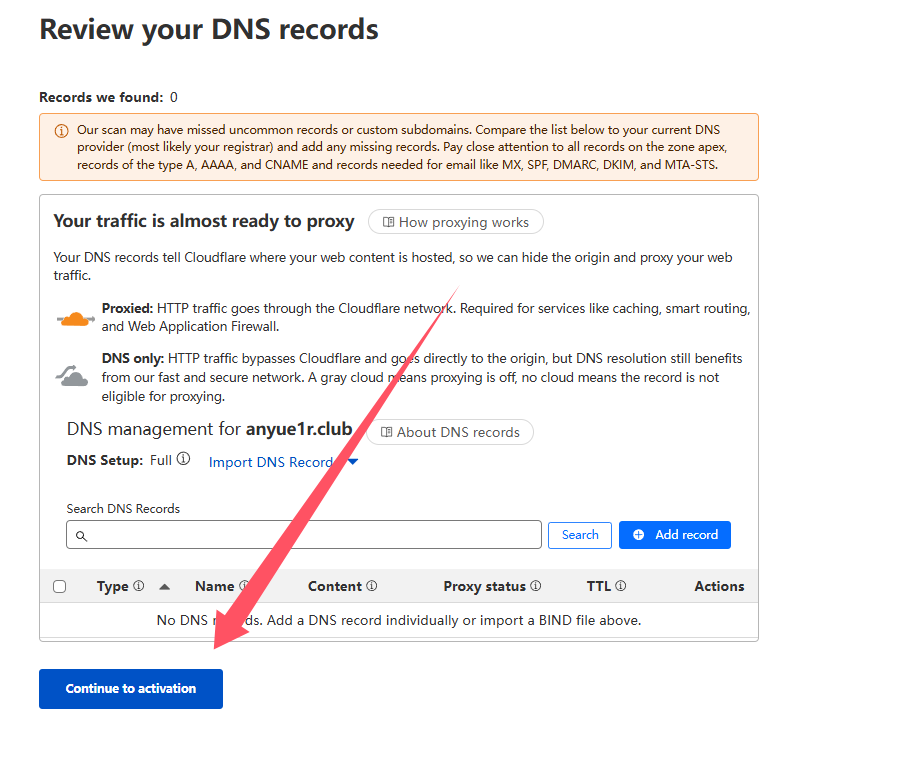This screenshot has height=772, width=904.
Task: Click the 'Your traffic is almost ready to proxy' heading
Action: coord(204,221)
